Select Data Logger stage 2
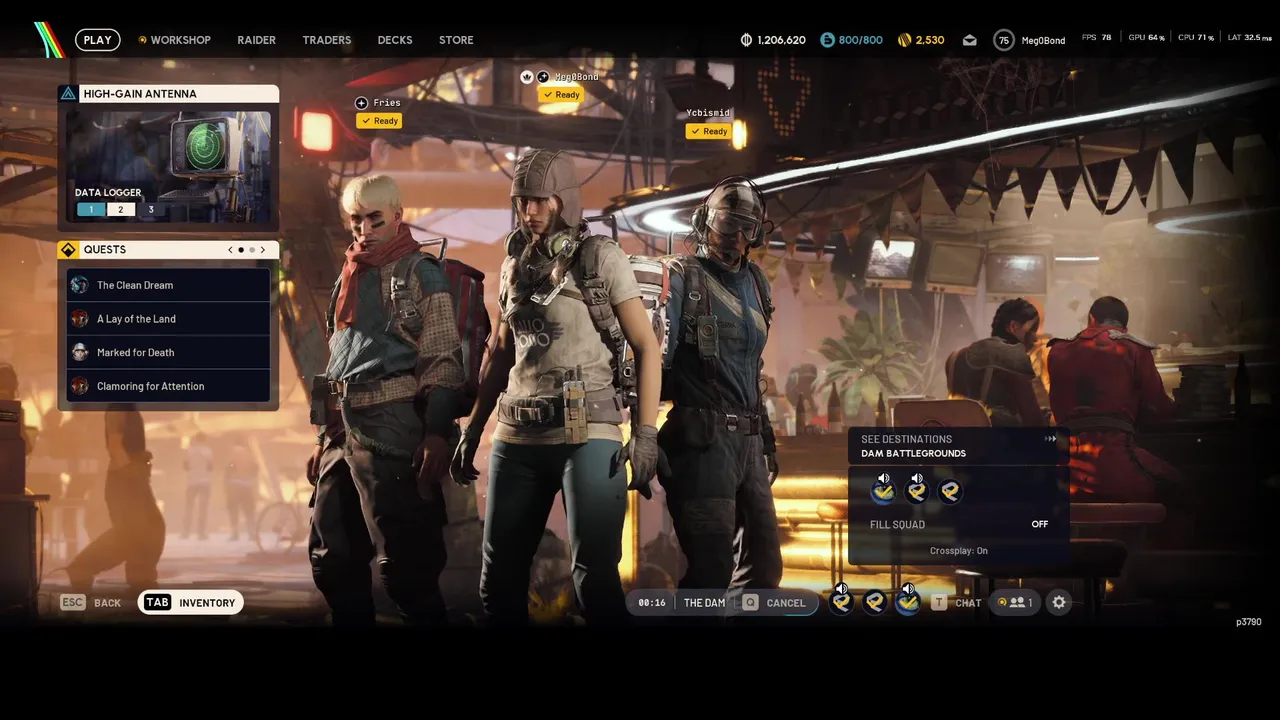 coord(121,210)
